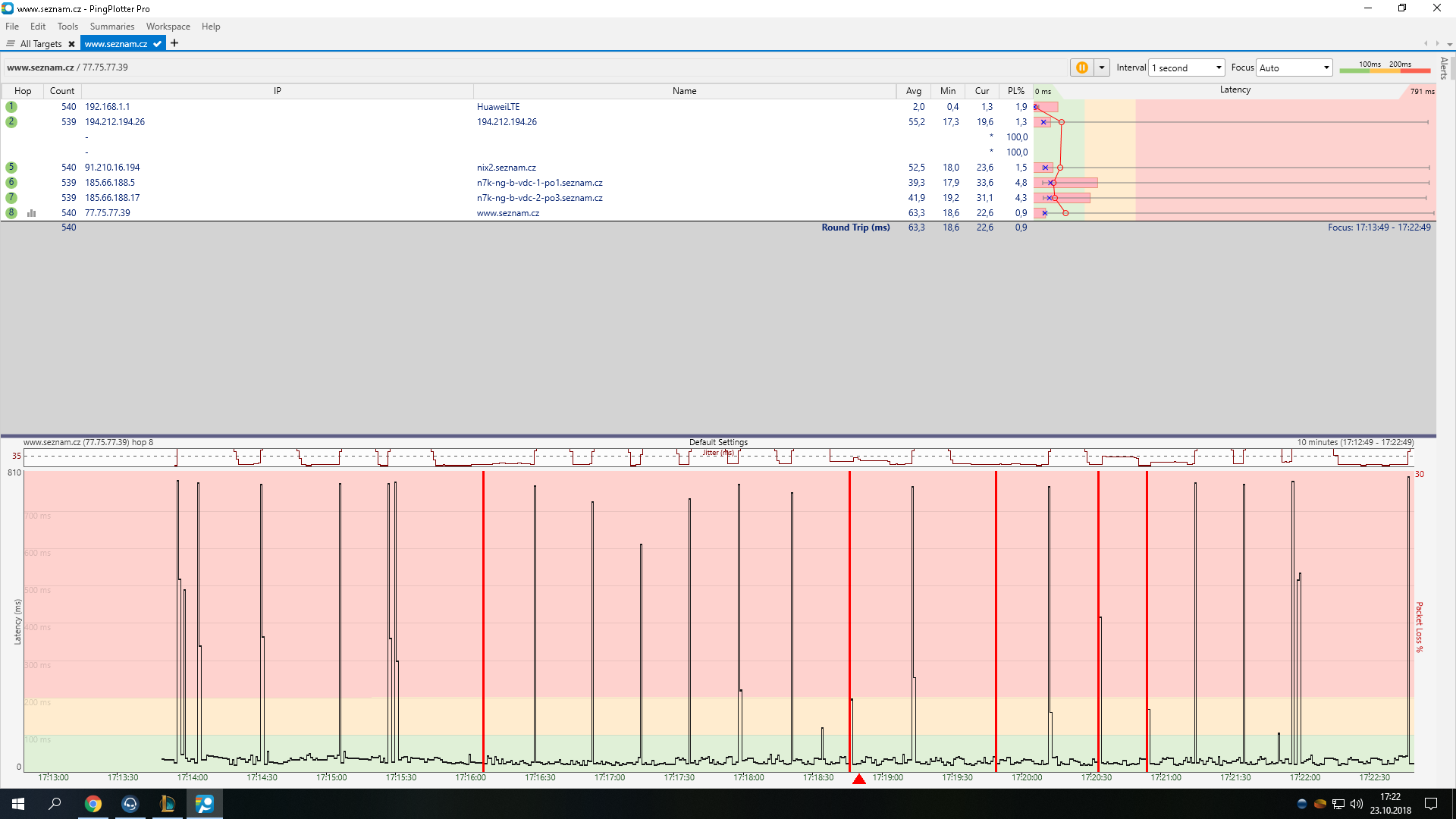
Task: Click the plus icon to add a target tab
Action: (174, 43)
